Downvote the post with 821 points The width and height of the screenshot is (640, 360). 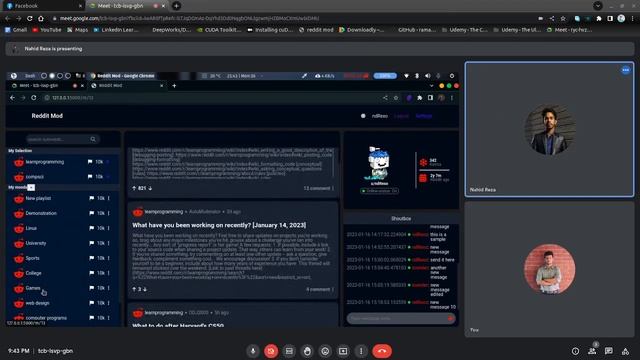tap(150, 188)
